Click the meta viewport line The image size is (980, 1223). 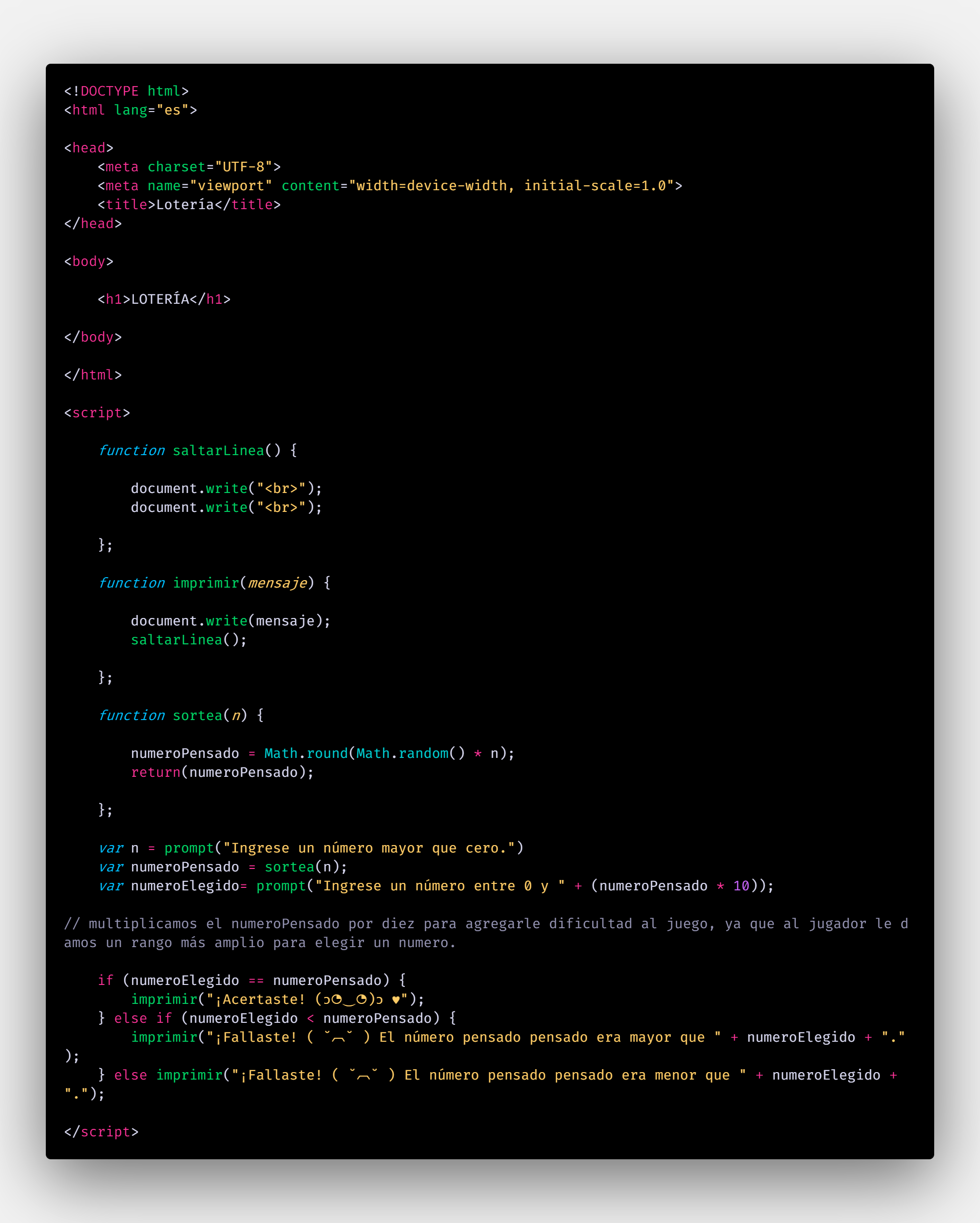click(x=389, y=186)
